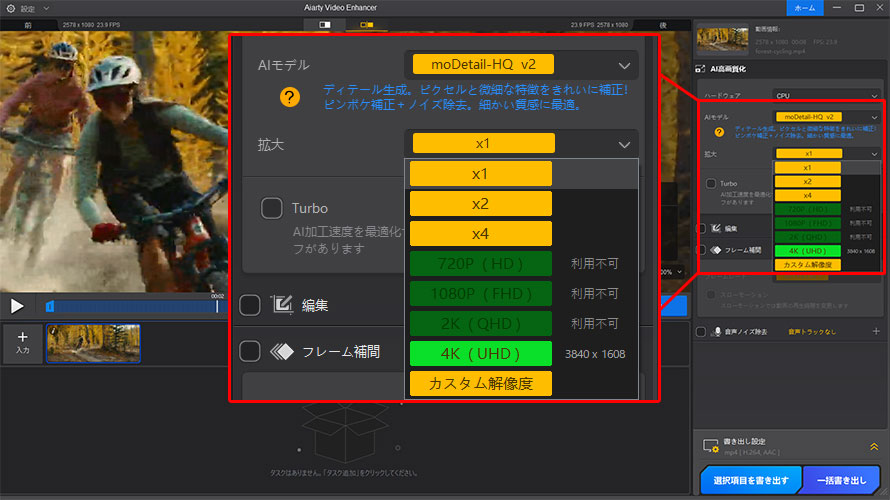
Task: Open the moDetail-HQ v2 model dropdown in the enlarged callout
Action: point(521,65)
